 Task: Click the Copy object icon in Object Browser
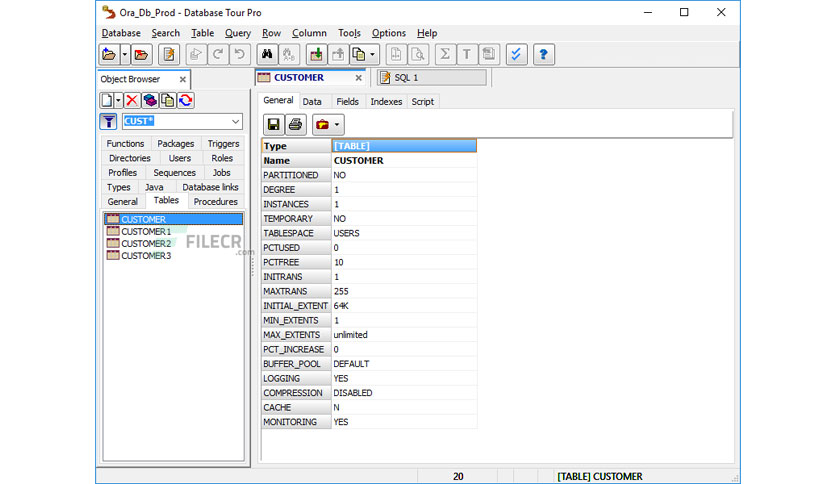tap(167, 100)
